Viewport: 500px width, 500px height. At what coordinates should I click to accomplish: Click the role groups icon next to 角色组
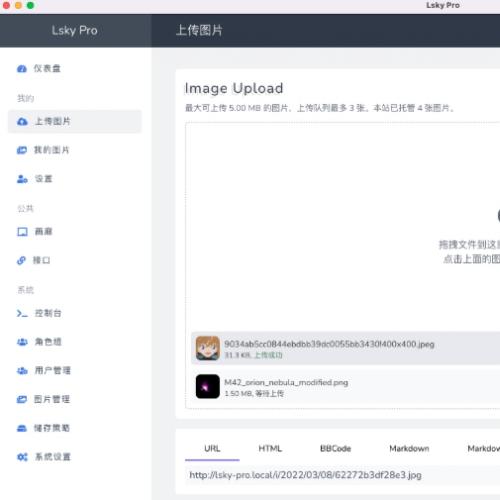22,342
